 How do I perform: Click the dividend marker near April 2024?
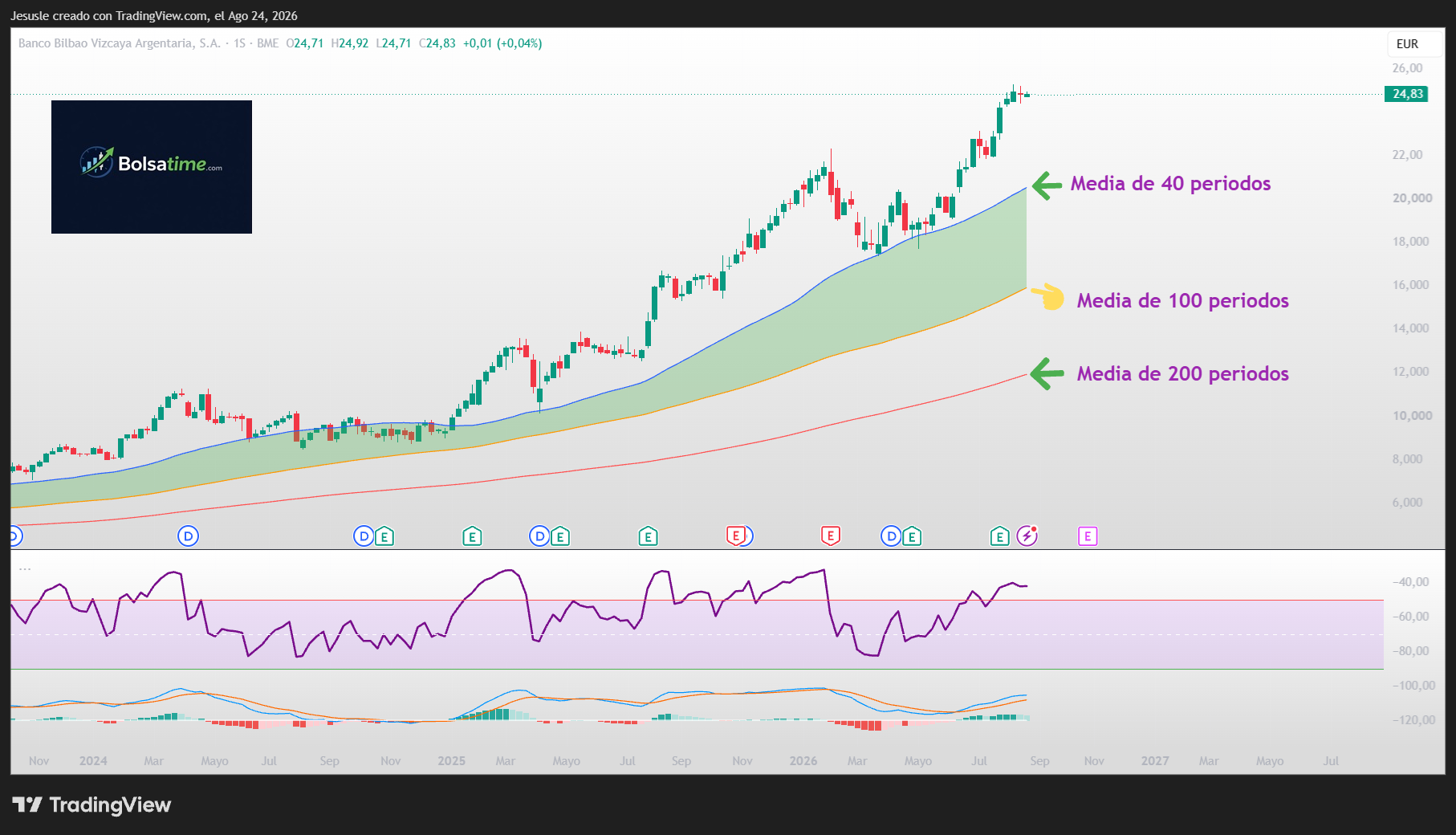(188, 536)
